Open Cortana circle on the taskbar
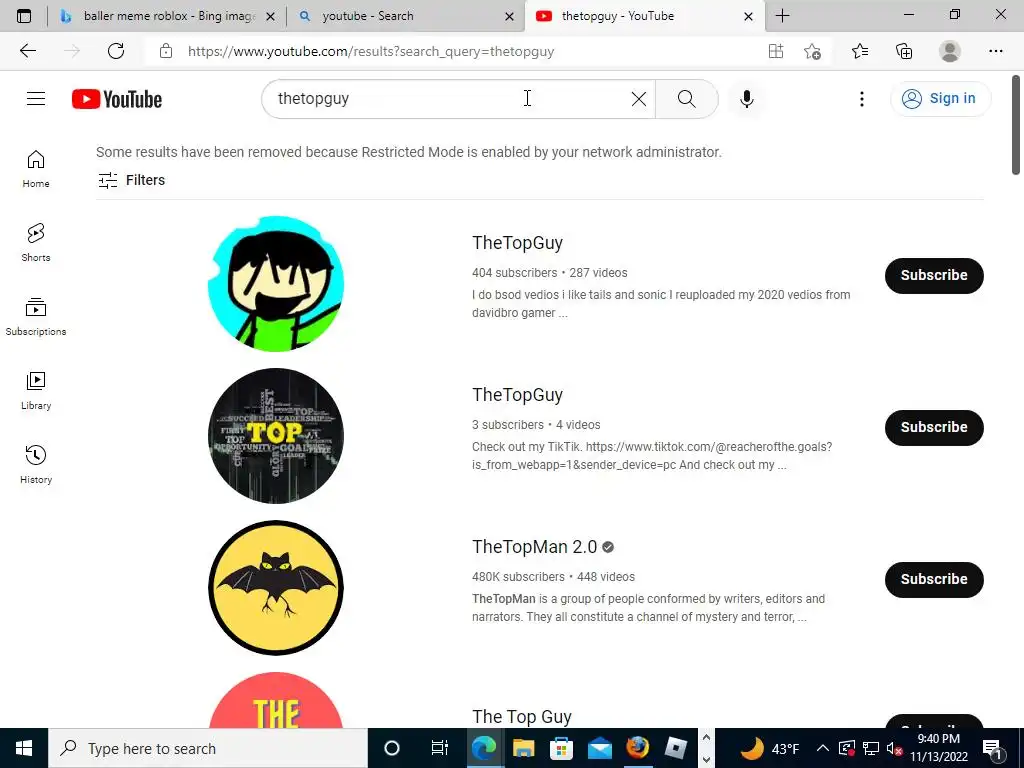Viewport: 1024px width, 768px height. click(x=392, y=748)
